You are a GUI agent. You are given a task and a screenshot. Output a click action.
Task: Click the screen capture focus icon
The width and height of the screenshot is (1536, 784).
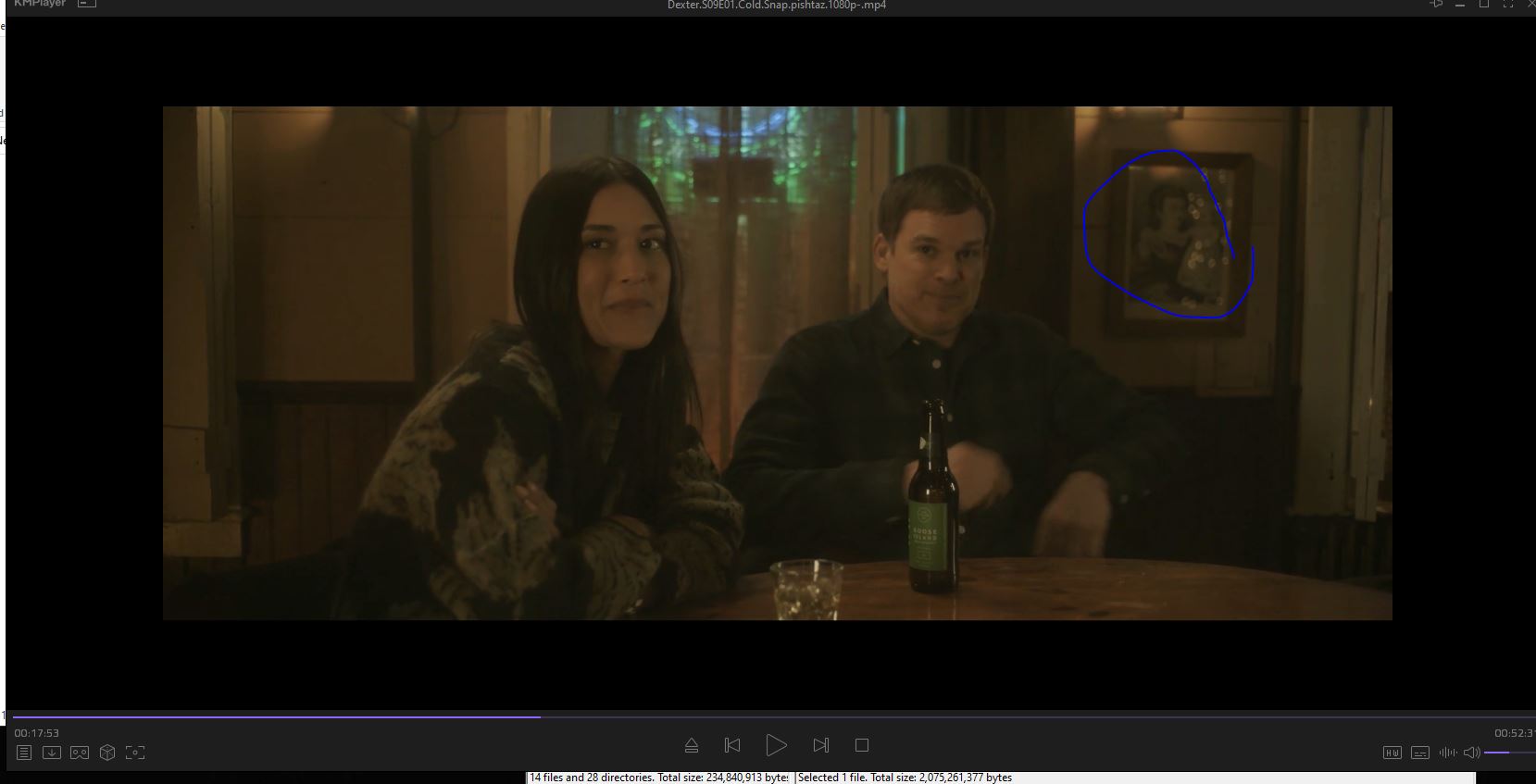pos(135,753)
